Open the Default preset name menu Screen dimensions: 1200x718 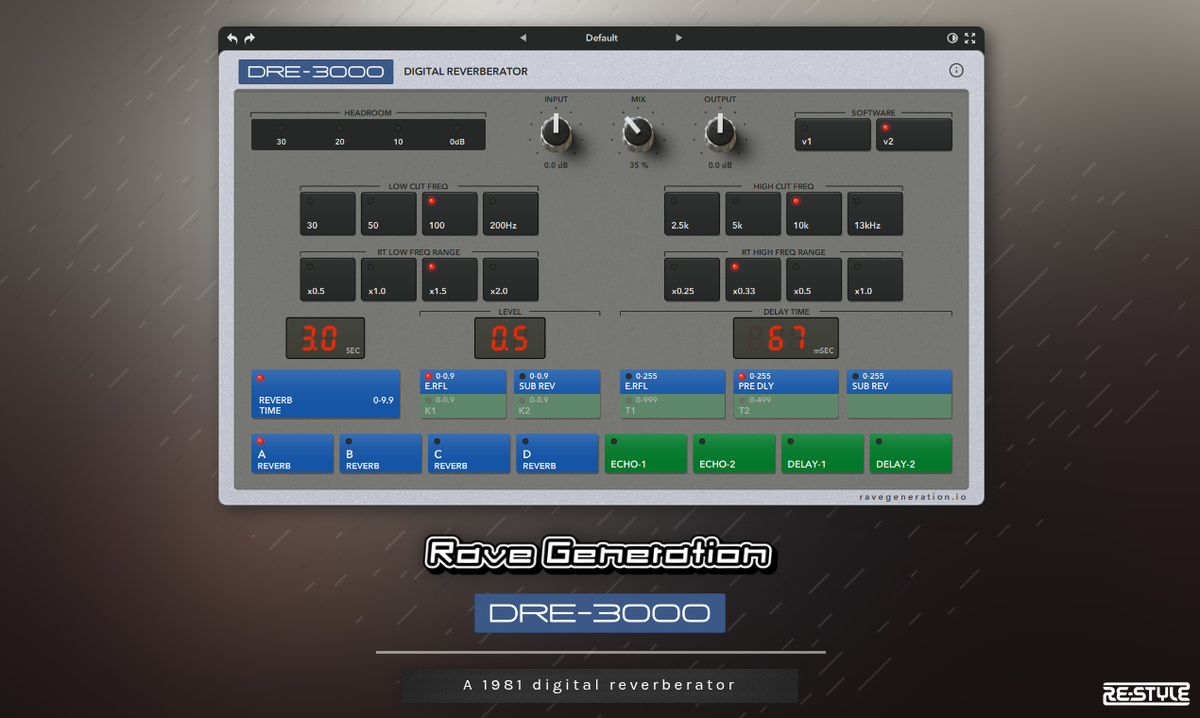tap(601, 38)
